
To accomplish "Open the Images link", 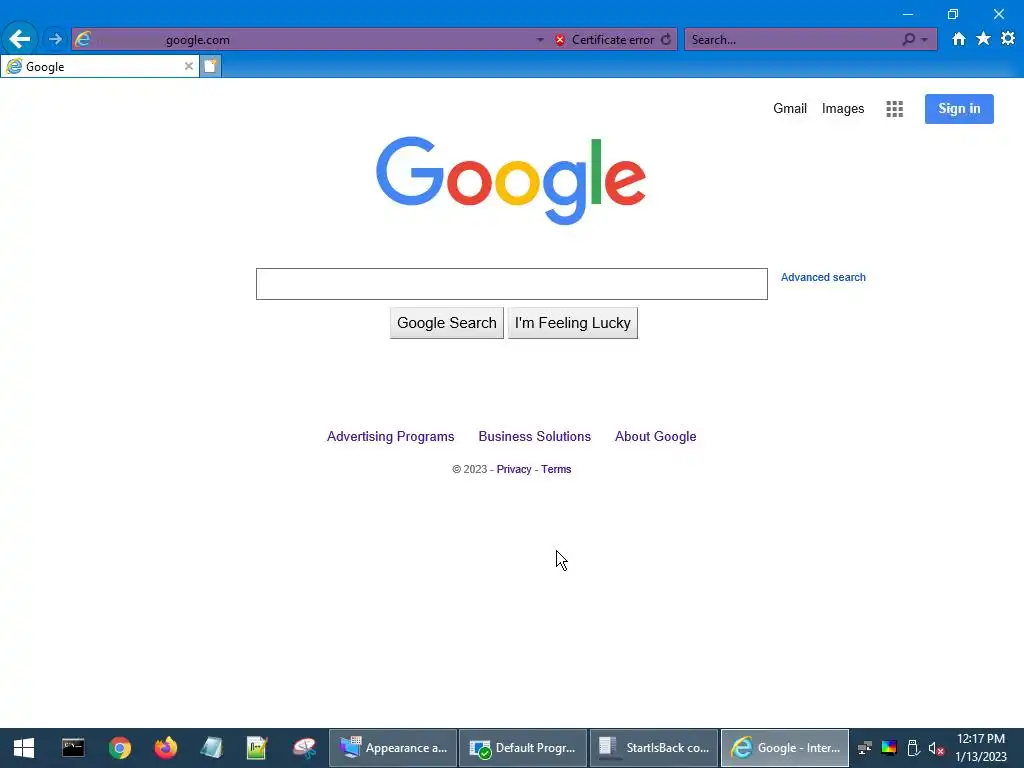I will point(842,108).
